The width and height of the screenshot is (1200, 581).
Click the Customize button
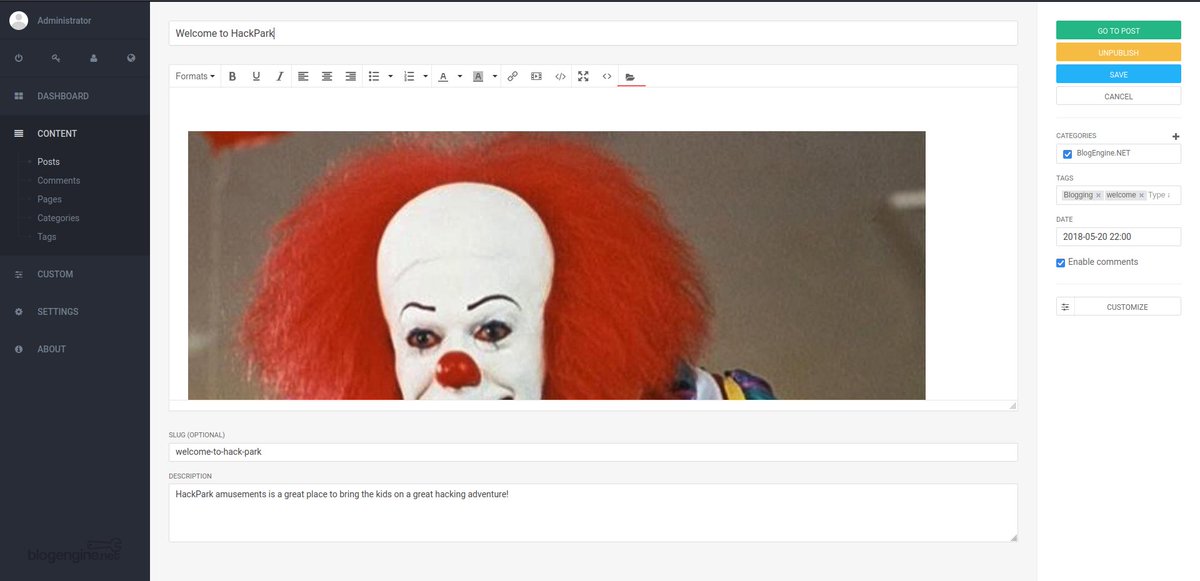(x=1127, y=307)
